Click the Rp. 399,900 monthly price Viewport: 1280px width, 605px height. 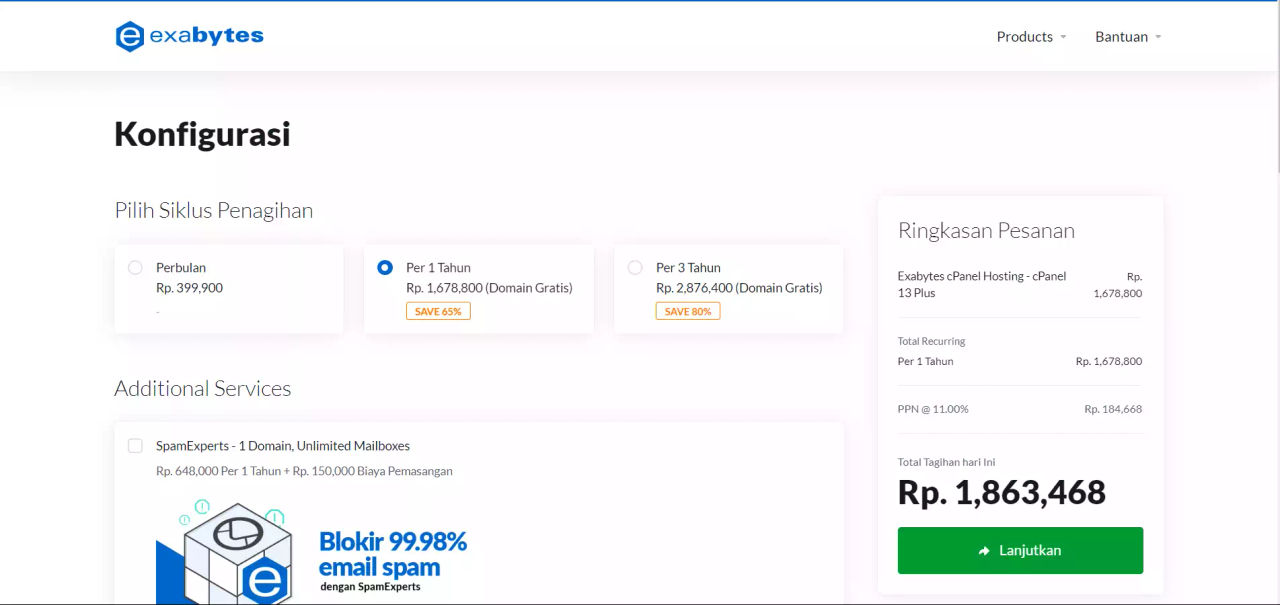tap(189, 288)
